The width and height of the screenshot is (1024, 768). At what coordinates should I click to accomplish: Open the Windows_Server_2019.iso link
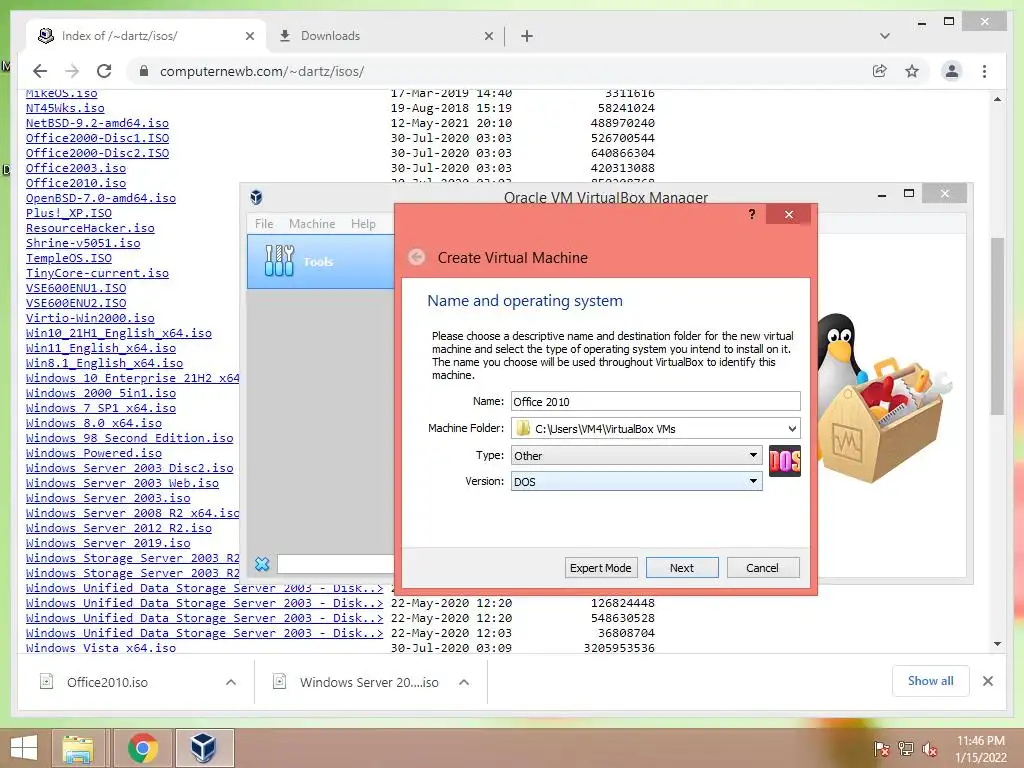tap(108, 543)
